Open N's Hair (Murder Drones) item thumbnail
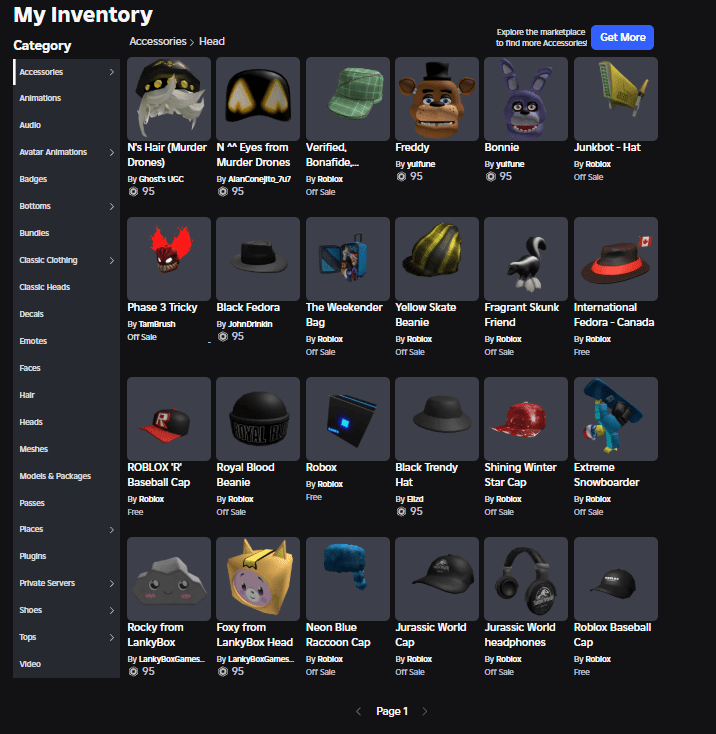716x734 pixels. coord(169,99)
